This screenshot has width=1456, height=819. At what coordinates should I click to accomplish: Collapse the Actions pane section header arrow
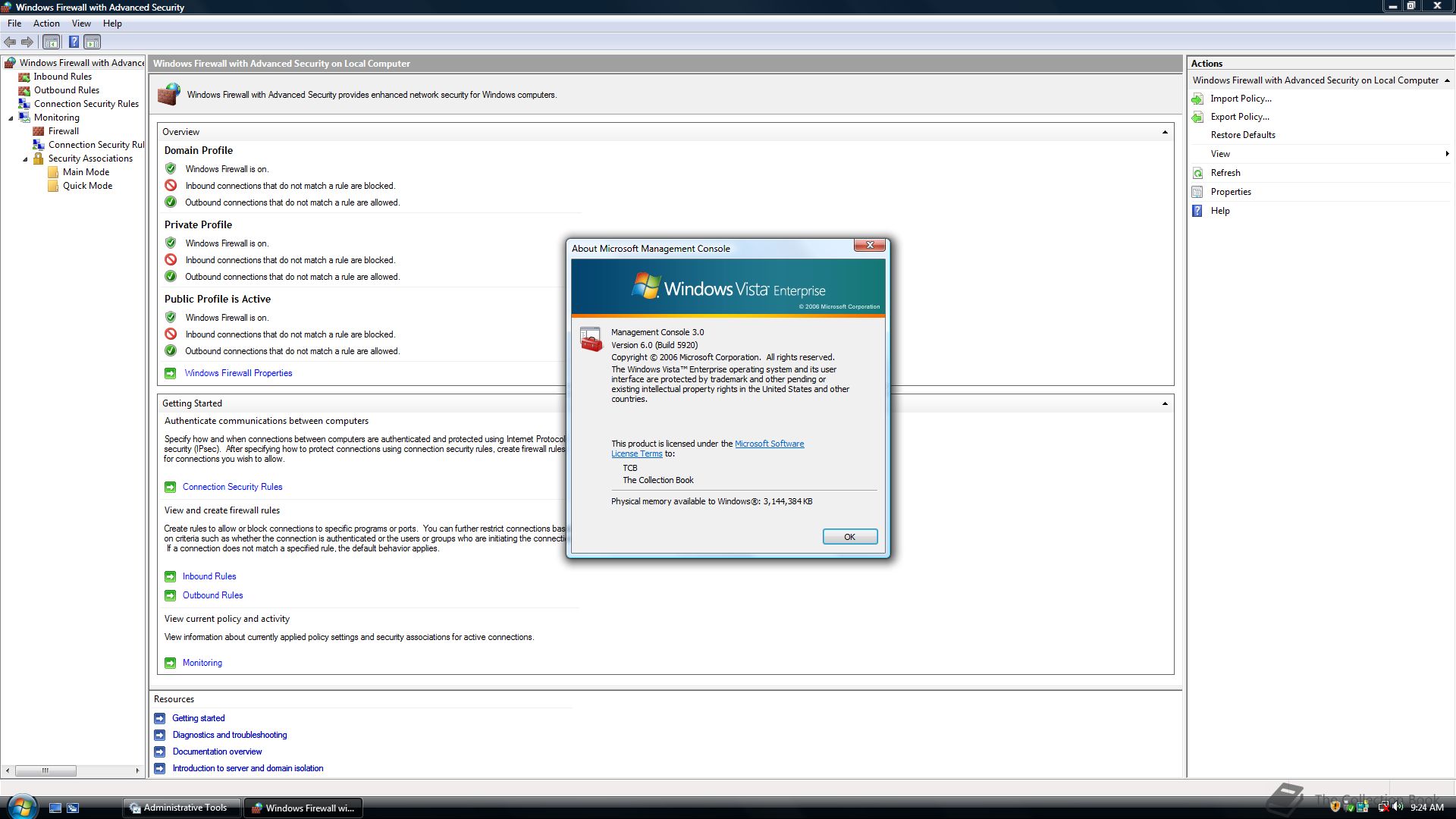click(1447, 80)
